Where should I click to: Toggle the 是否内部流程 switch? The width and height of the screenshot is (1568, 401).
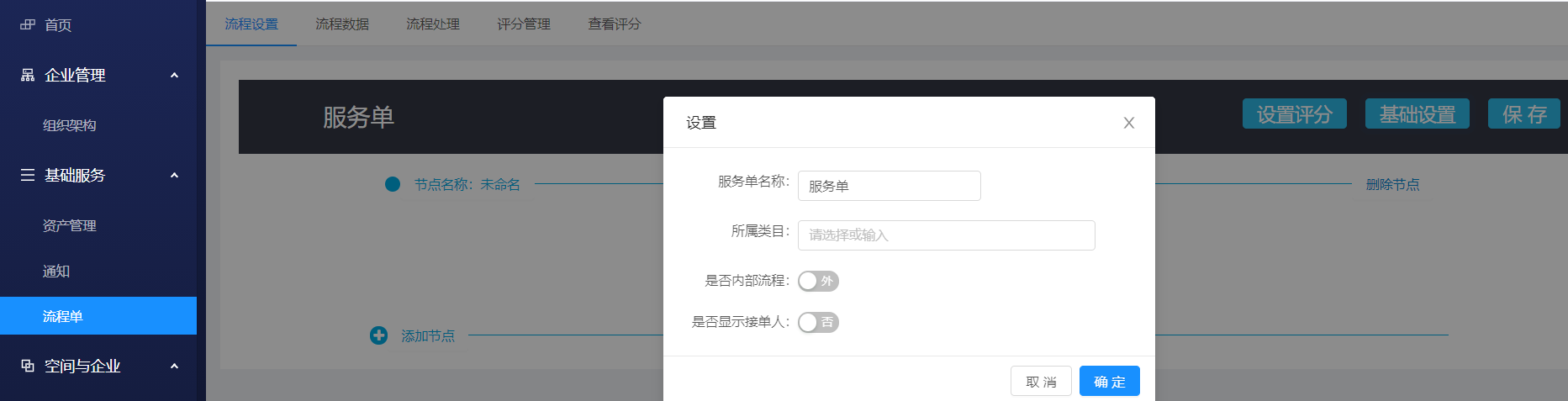click(818, 281)
